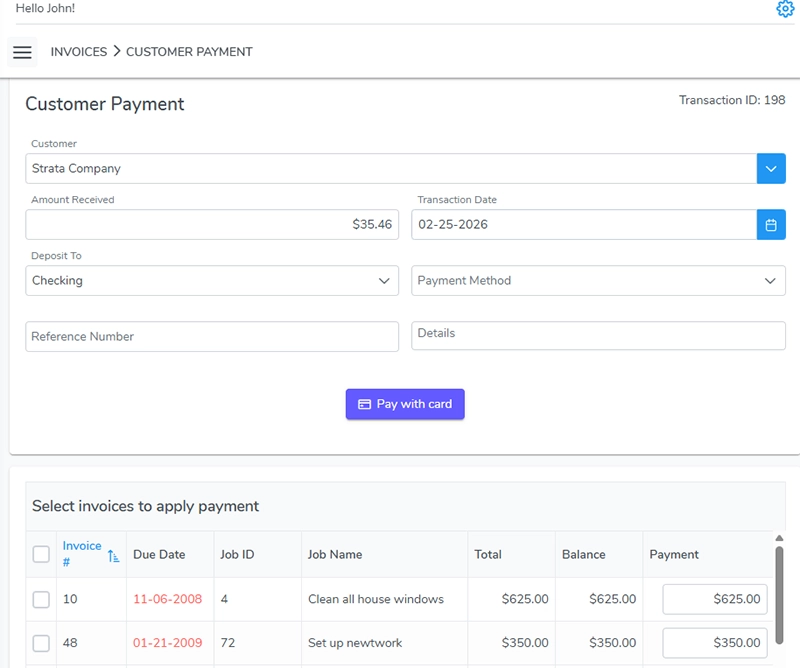The height and width of the screenshot is (668, 800).
Task: Open the hamburger navigation menu
Action: [x=22, y=52]
